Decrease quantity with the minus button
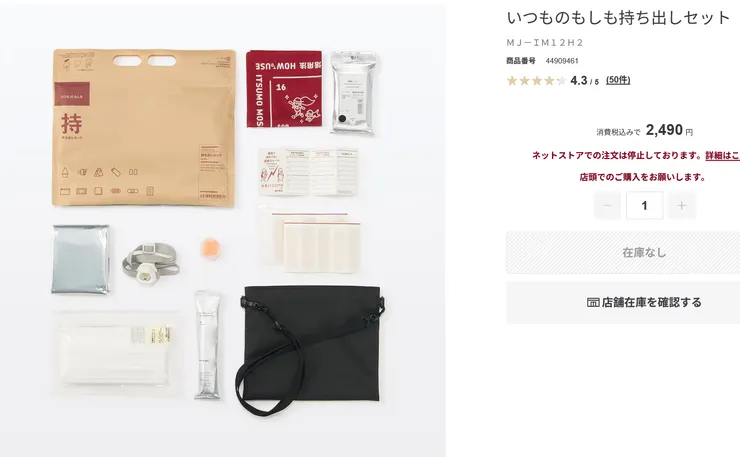This screenshot has width=740, height=457. tap(607, 205)
